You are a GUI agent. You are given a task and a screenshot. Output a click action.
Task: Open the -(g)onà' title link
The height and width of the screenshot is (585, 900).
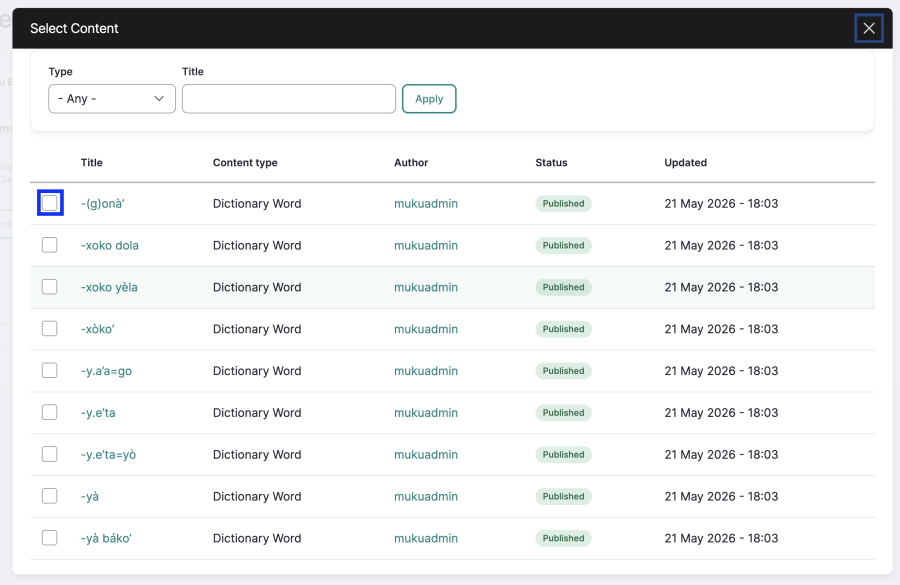coord(103,203)
